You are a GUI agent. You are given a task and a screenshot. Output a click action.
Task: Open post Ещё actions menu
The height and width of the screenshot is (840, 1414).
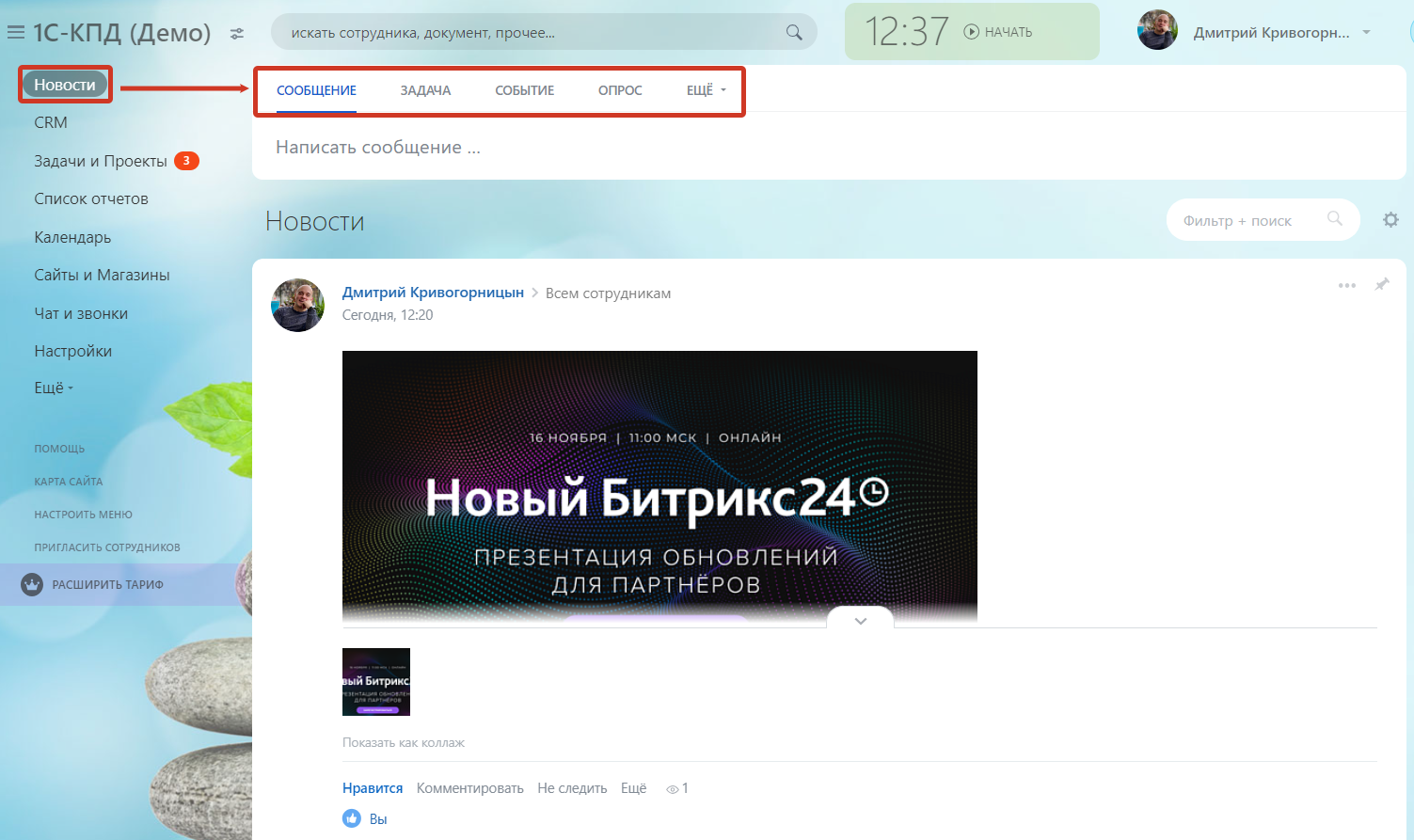633,788
